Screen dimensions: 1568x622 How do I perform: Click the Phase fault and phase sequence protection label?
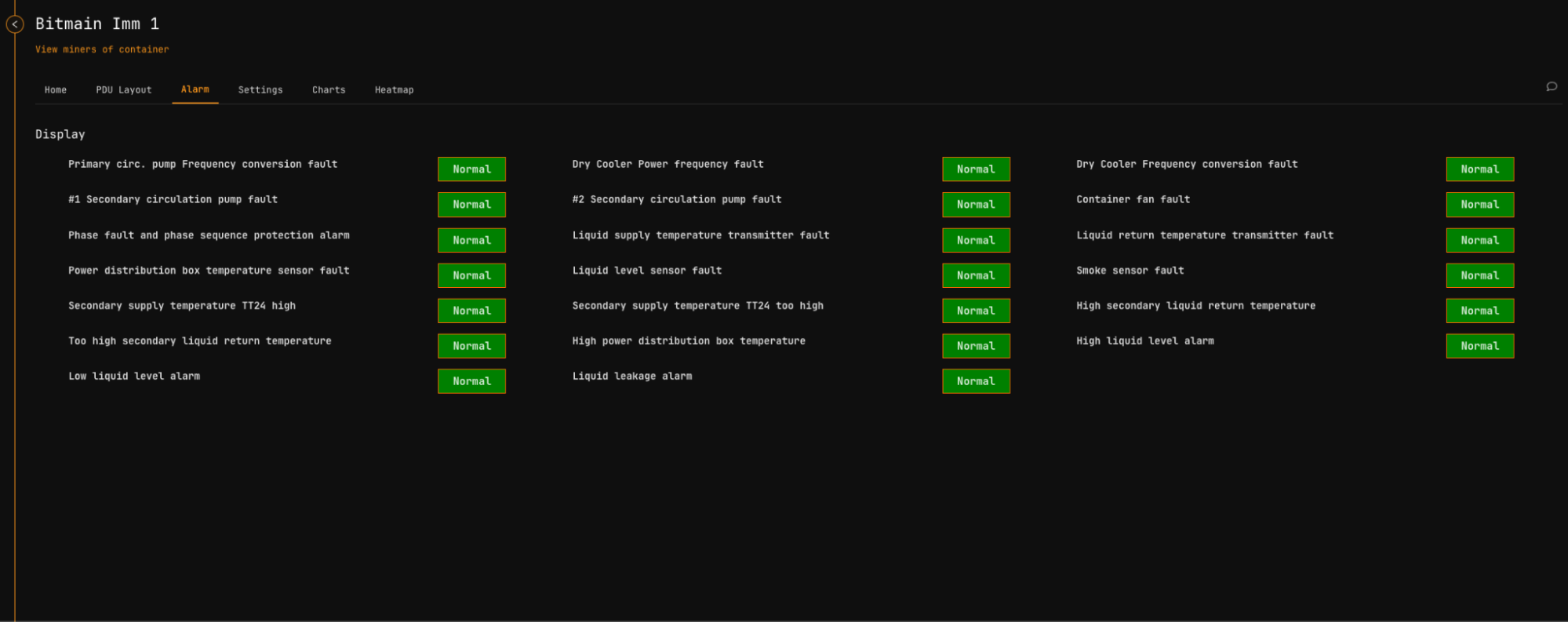point(209,235)
